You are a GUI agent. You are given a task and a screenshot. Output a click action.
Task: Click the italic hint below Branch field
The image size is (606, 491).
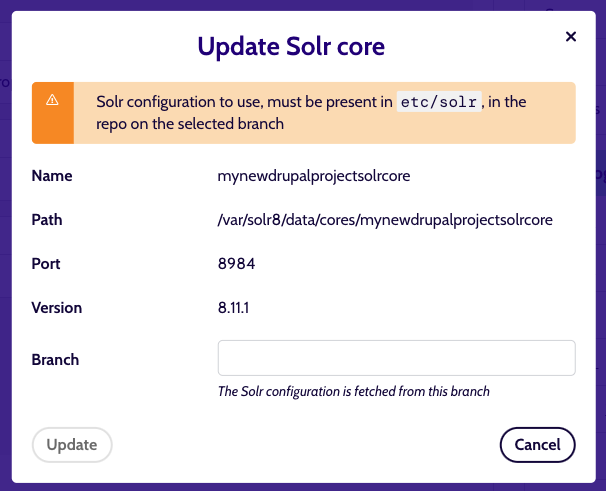click(x=354, y=391)
